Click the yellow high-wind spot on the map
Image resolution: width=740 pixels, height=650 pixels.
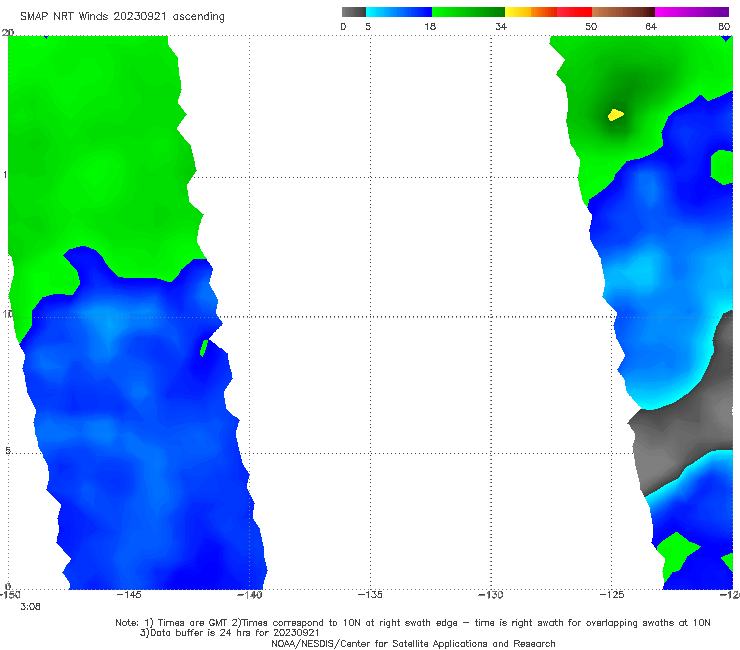coord(615,115)
